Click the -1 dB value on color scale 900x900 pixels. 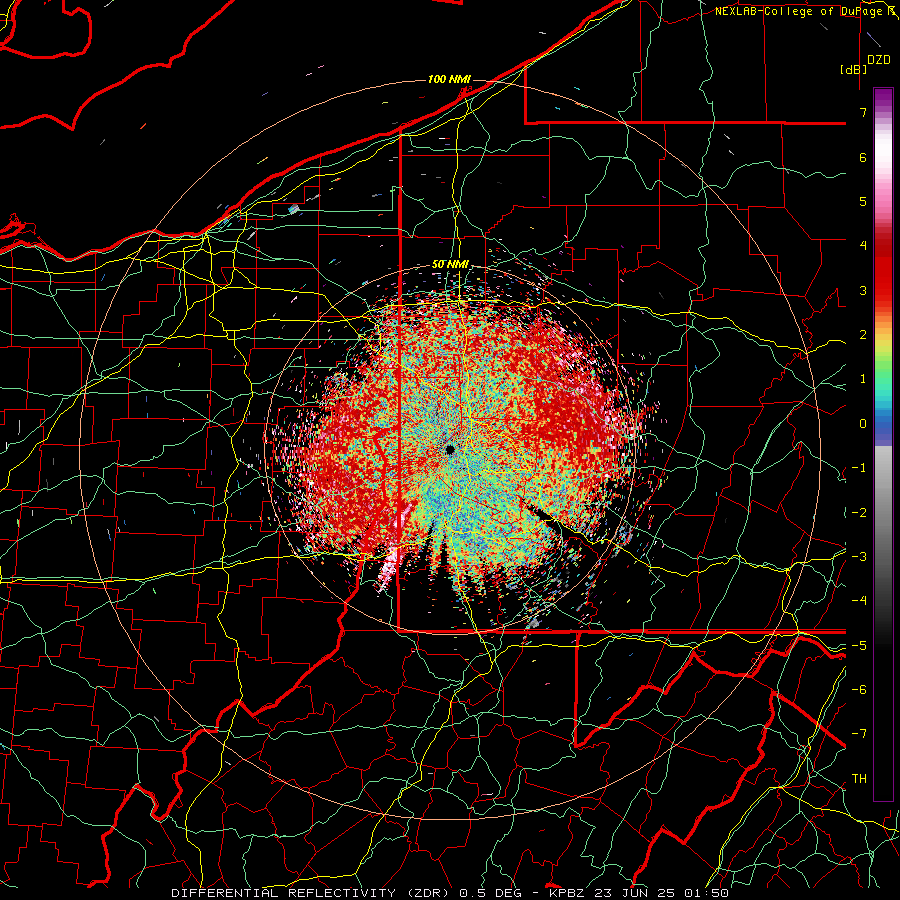(x=859, y=468)
